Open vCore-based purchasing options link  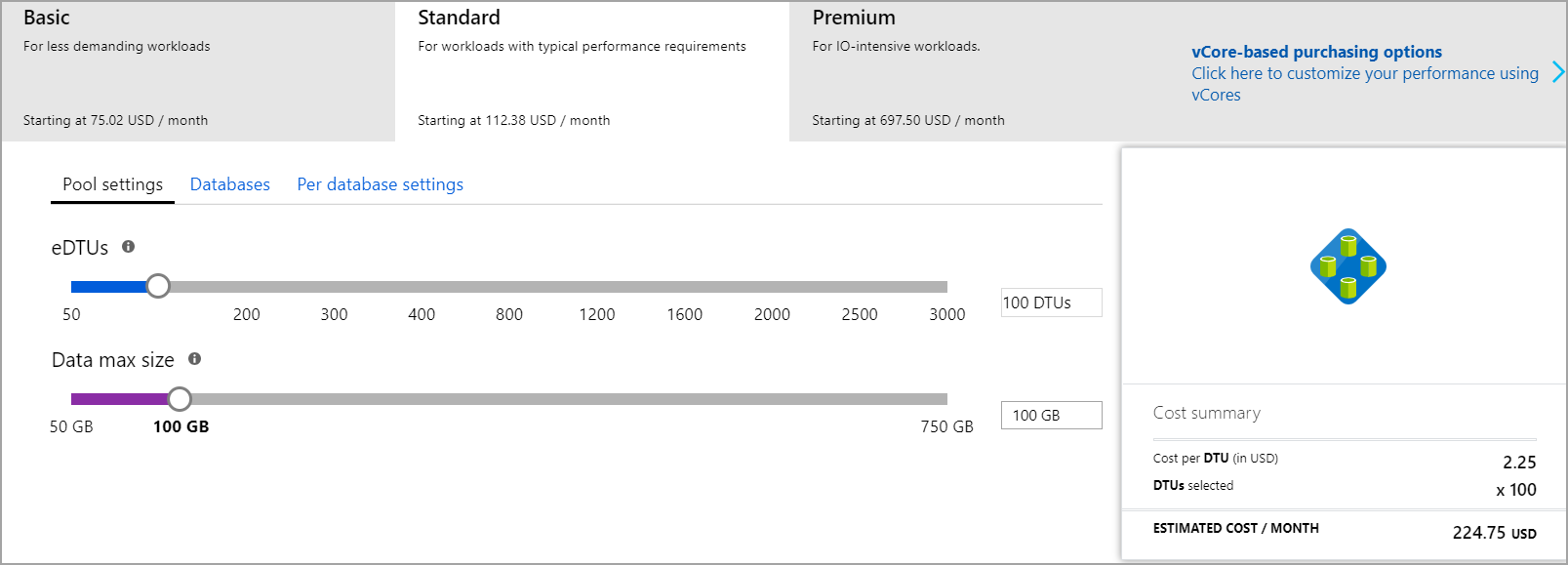pyautogui.click(x=1316, y=52)
